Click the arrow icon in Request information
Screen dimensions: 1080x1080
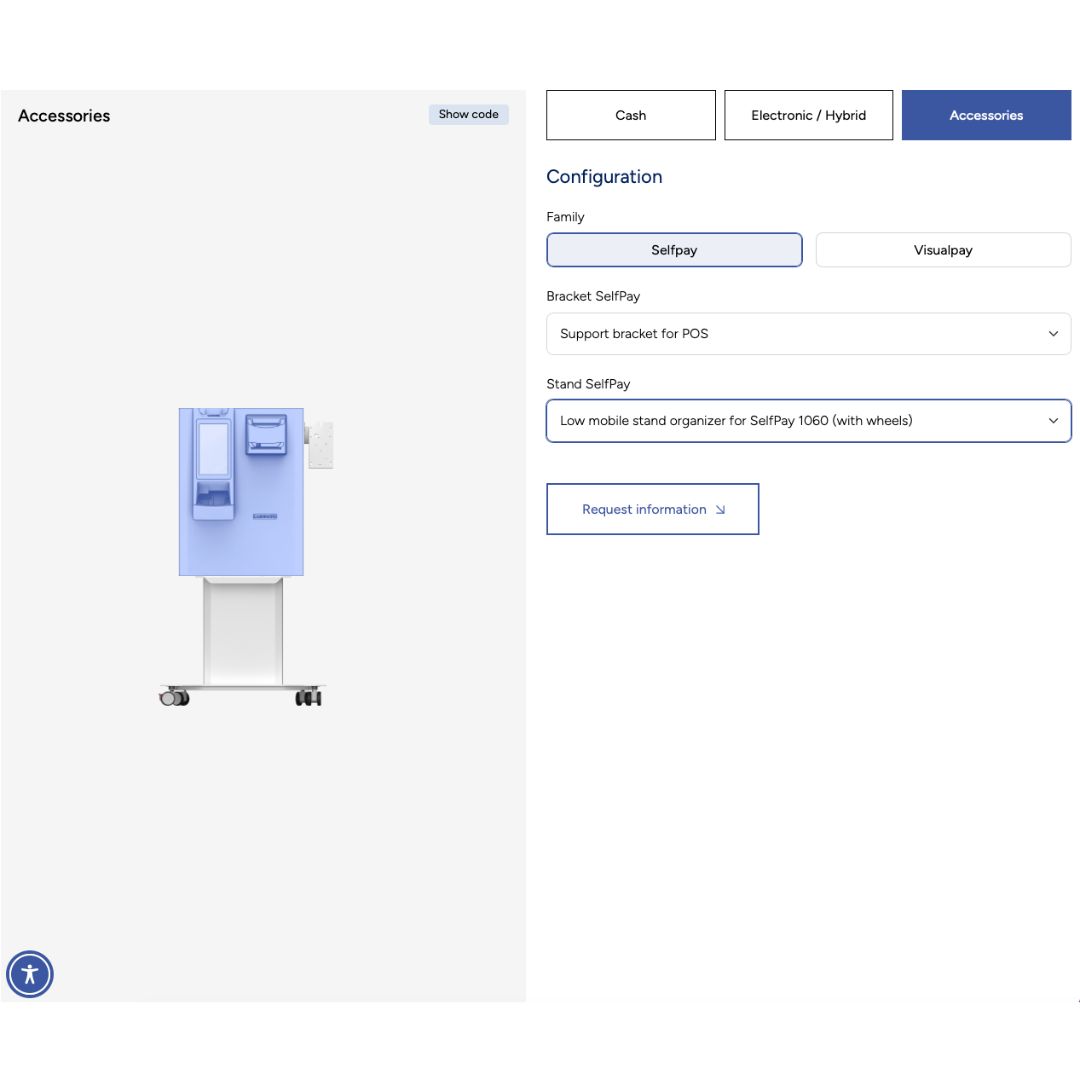tap(720, 510)
